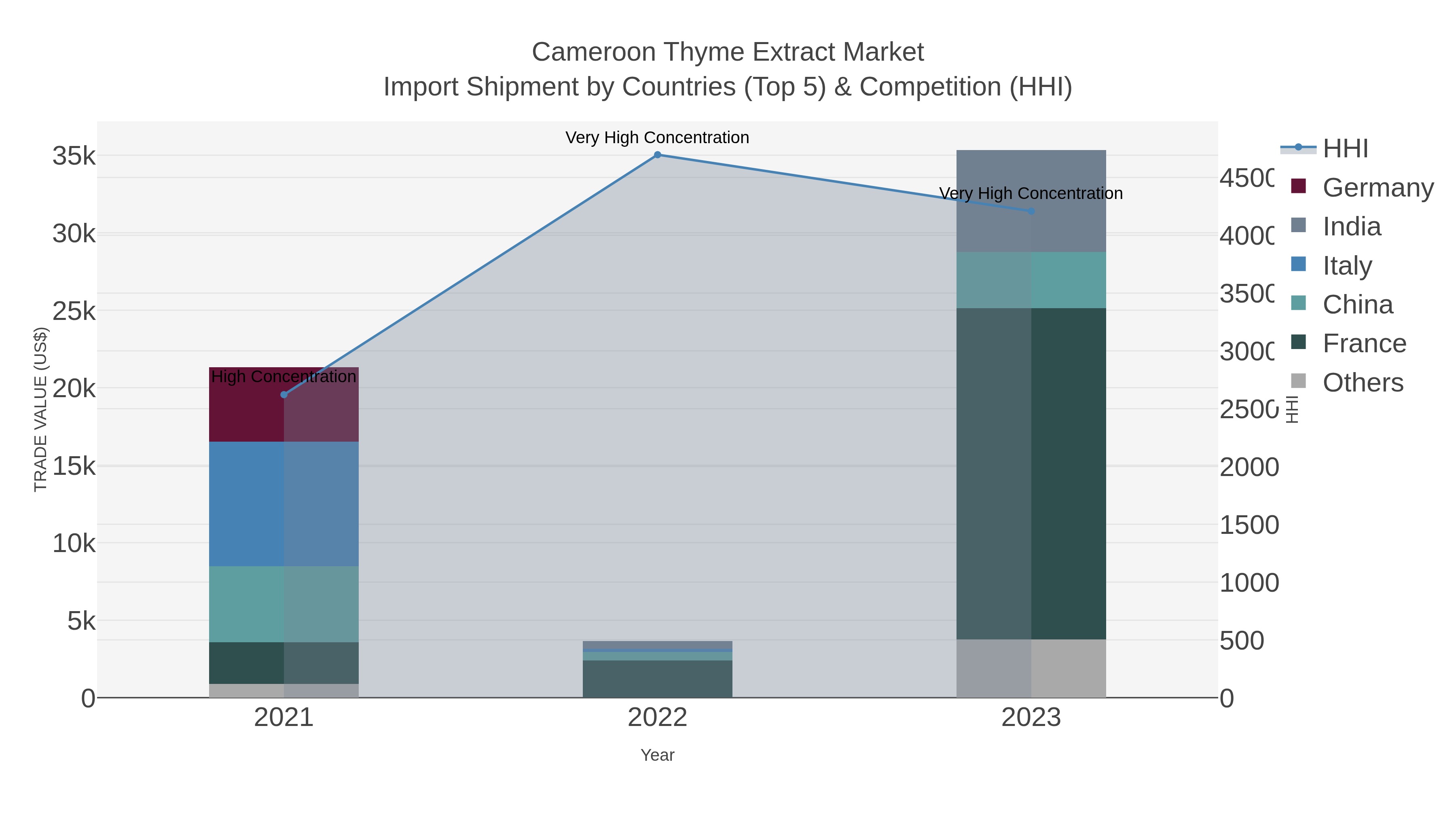
Task: Click the 2023 x-axis label
Action: [x=1031, y=718]
